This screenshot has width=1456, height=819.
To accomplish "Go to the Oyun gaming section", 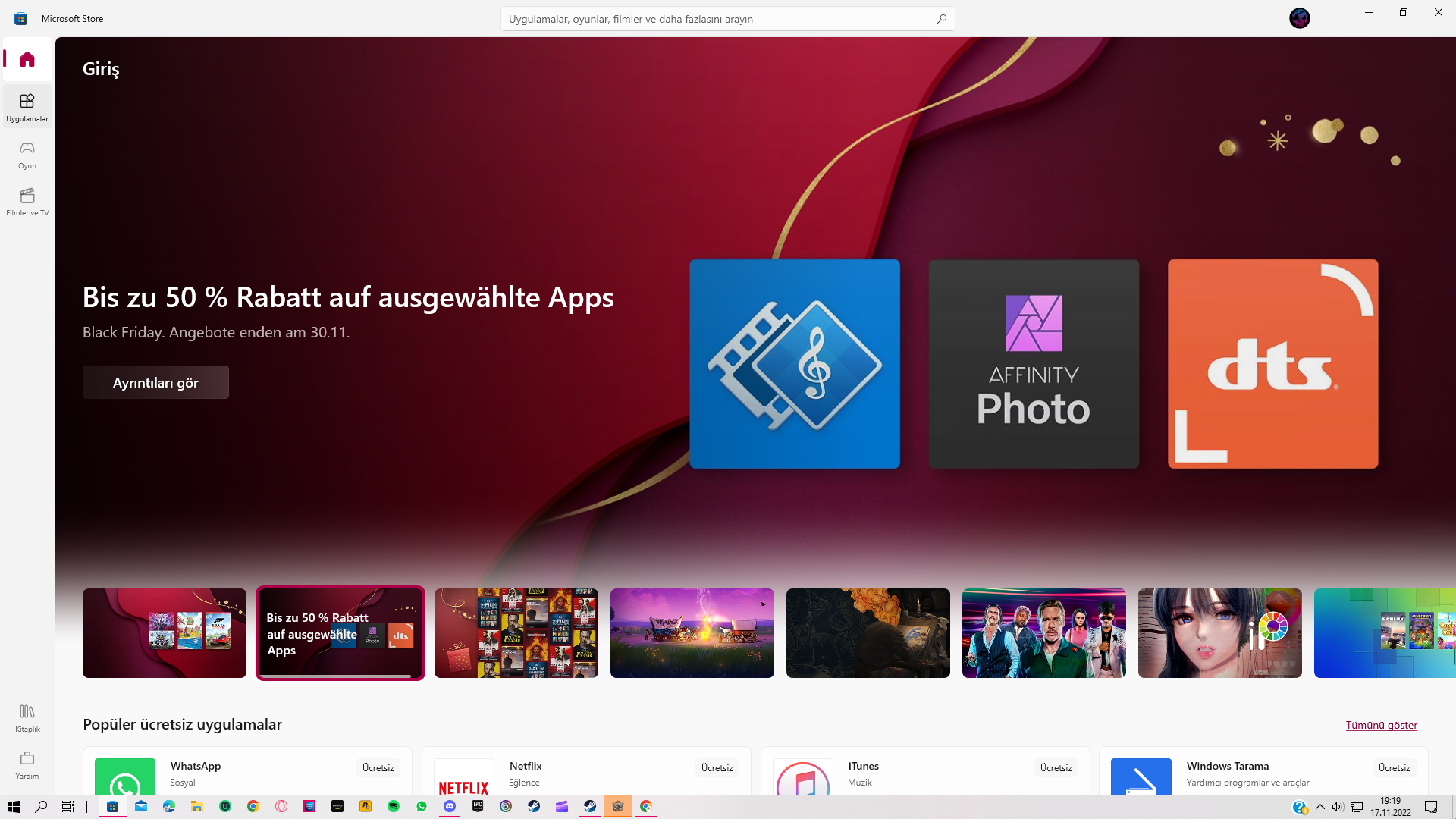I will pos(27,154).
